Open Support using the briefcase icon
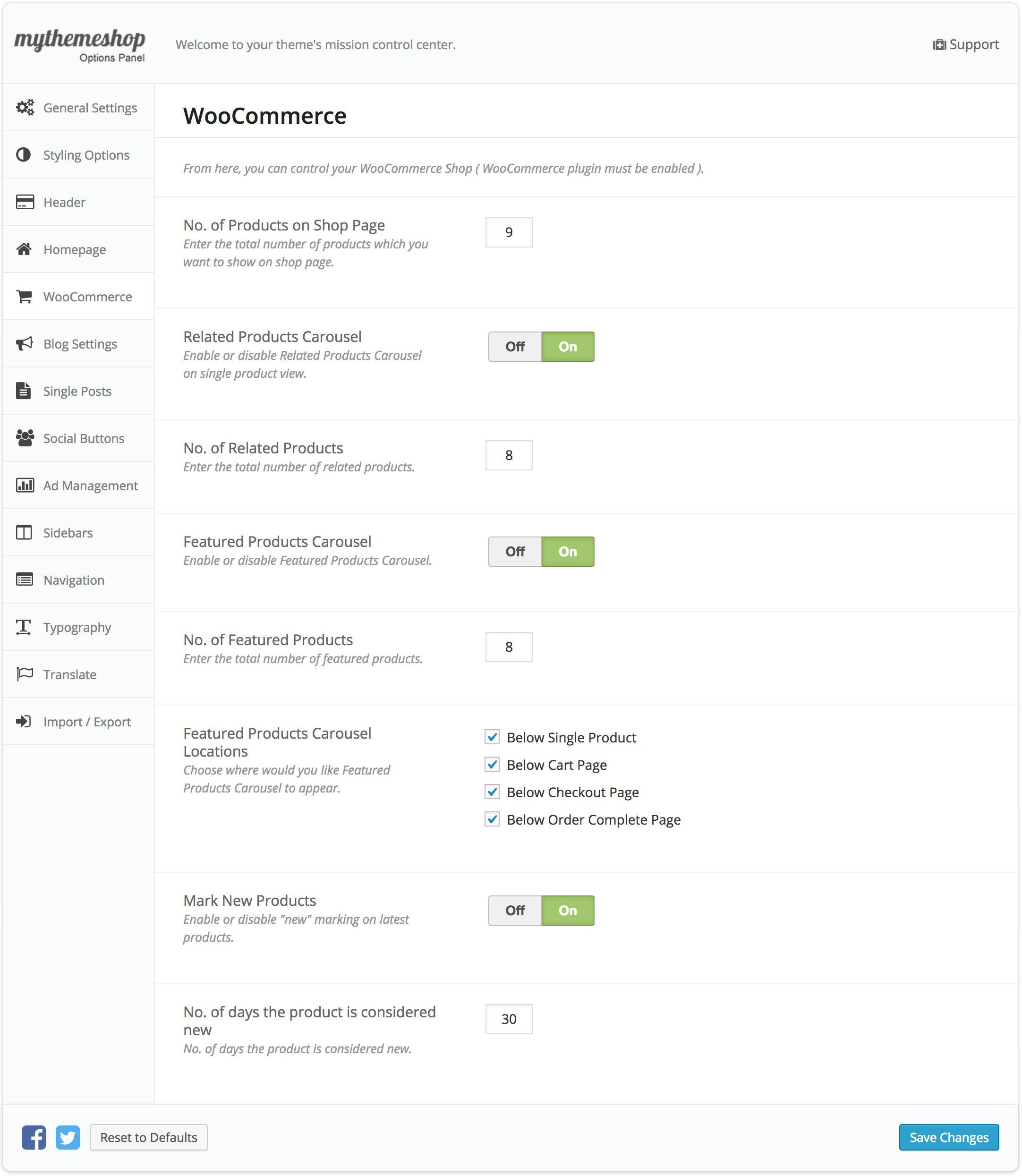Screen dimensions: 1022x1176 tap(940, 44)
